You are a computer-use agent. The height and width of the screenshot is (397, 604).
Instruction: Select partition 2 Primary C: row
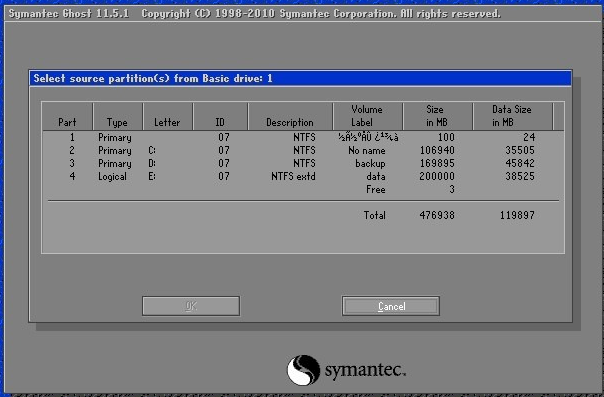(303, 150)
